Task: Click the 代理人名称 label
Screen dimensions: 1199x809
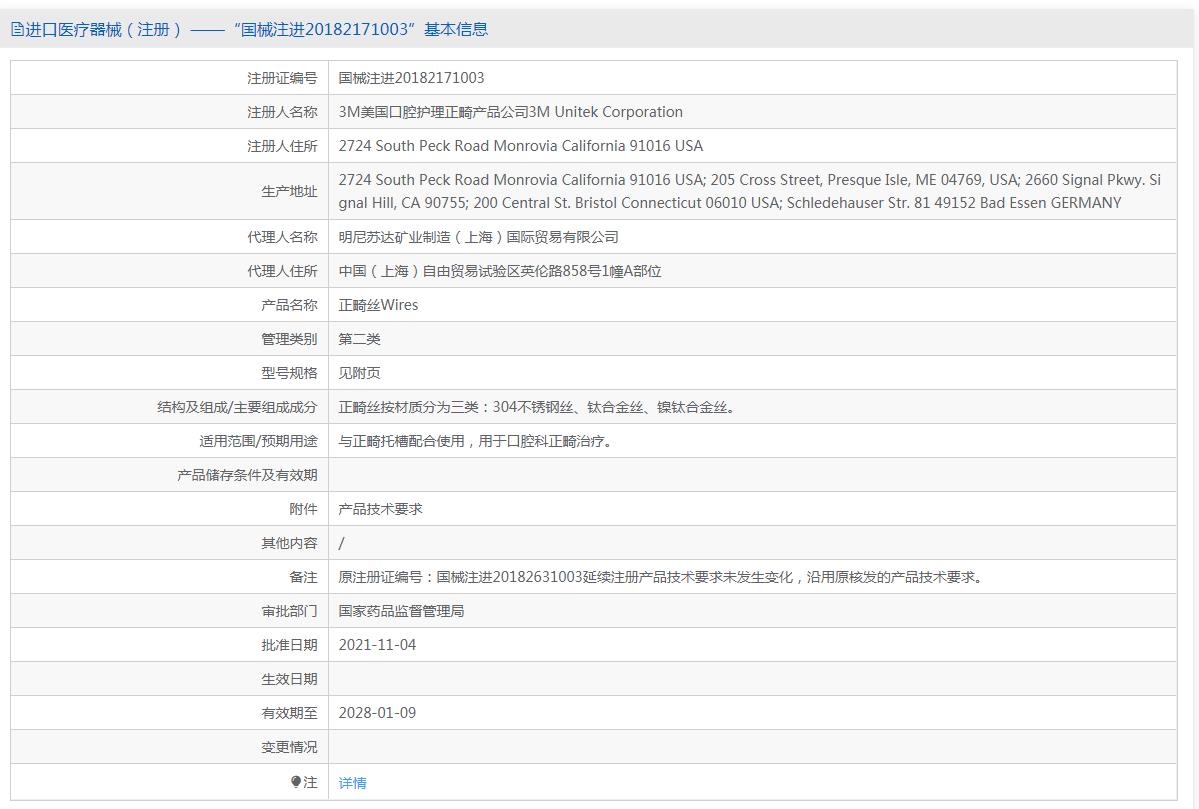Action: point(282,237)
